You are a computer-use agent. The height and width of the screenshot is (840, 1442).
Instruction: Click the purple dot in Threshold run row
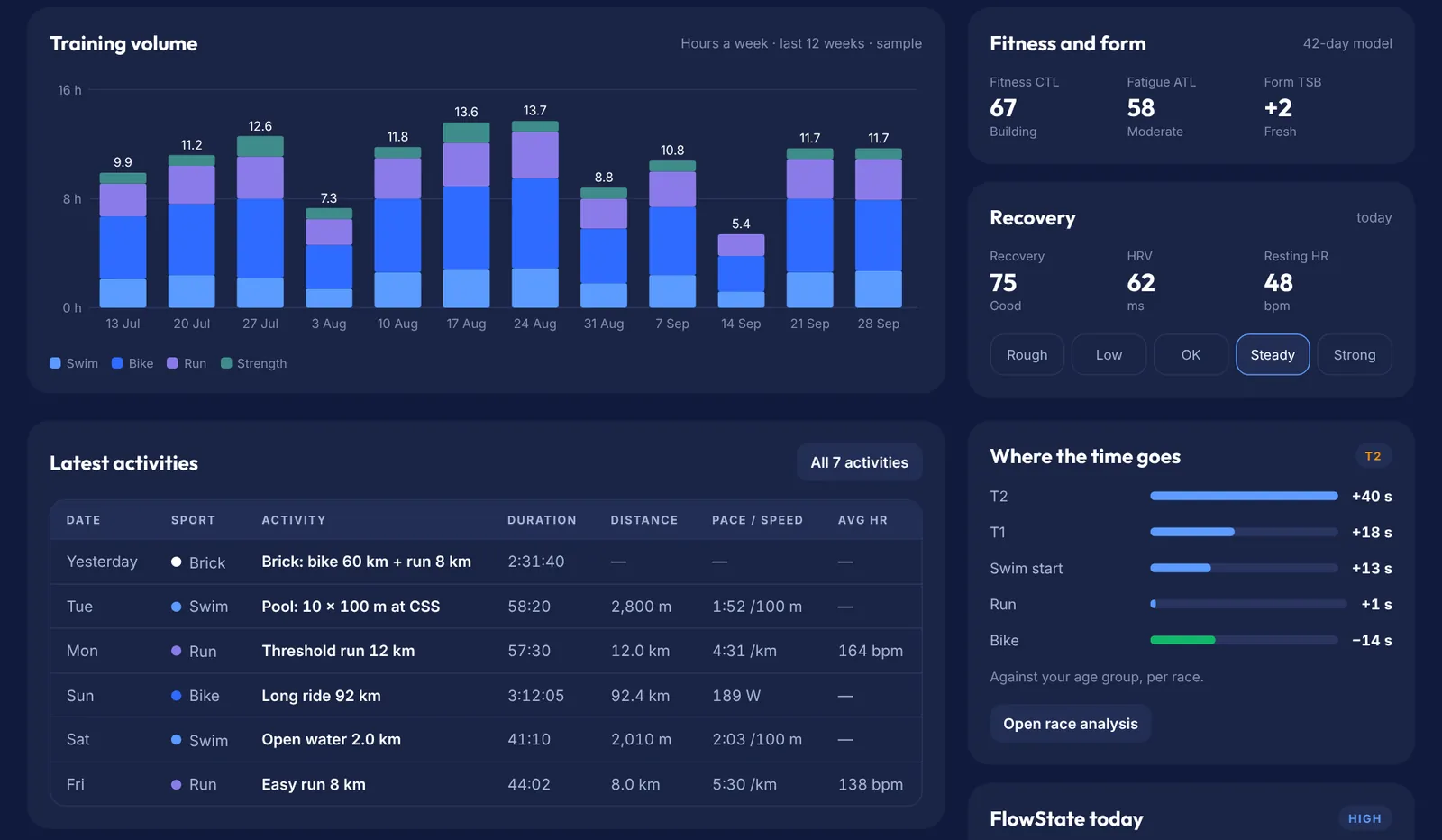177,651
